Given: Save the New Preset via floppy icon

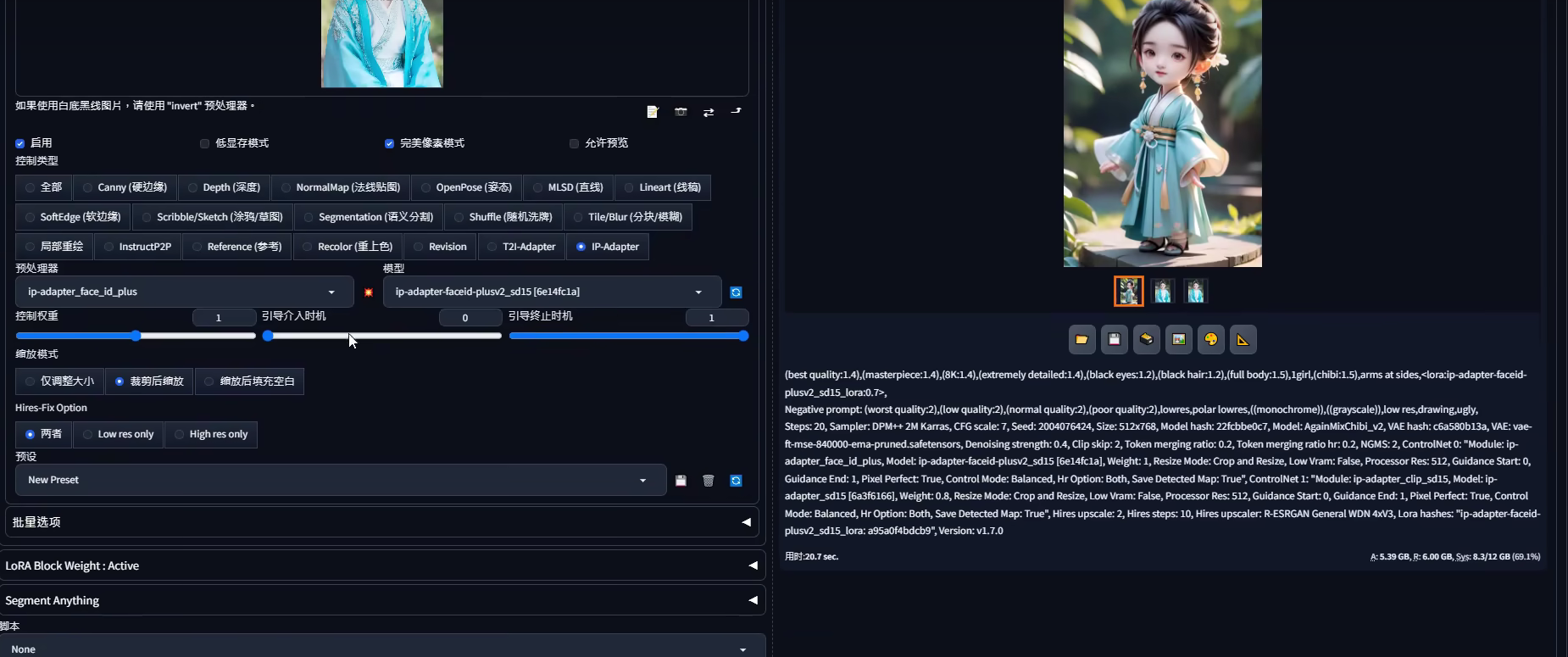Looking at the screenshot, I should pyautogui.click(x=681, y=481).
